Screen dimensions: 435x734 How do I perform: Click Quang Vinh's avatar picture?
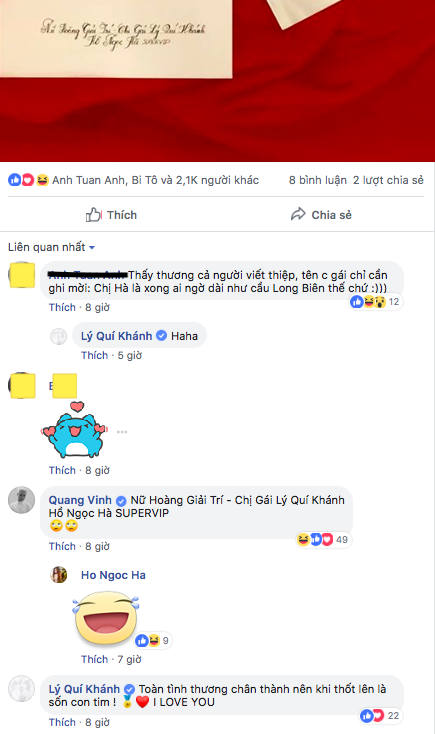pos(22,500)
